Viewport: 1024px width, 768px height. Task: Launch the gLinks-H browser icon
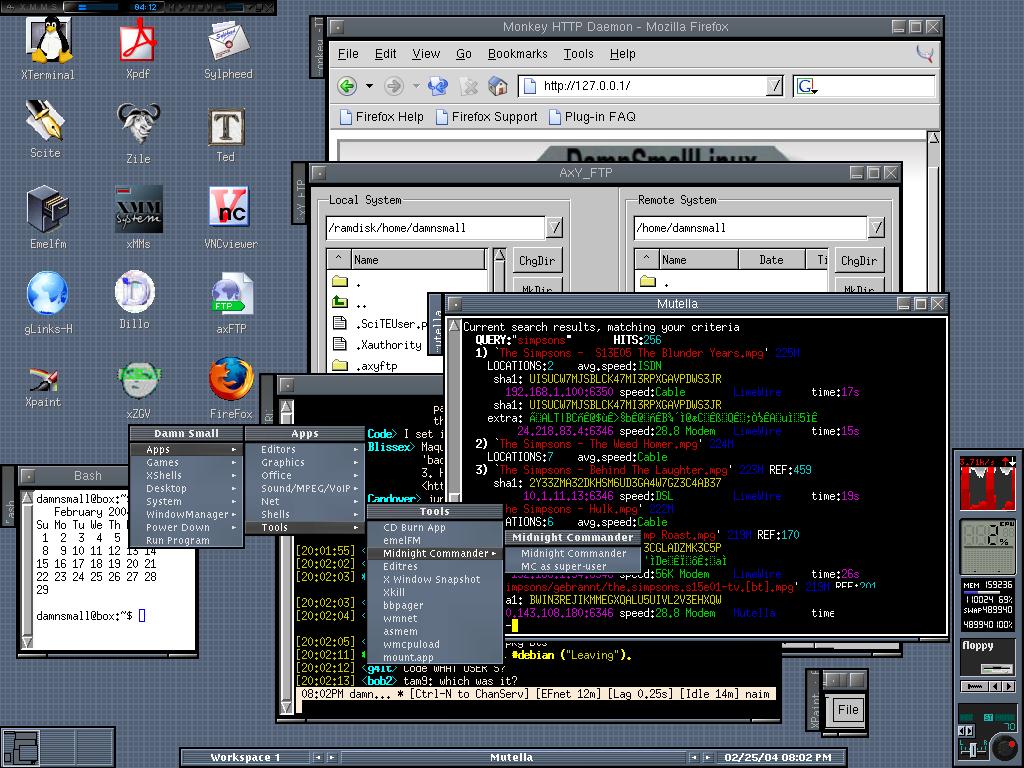coord(47,293)
